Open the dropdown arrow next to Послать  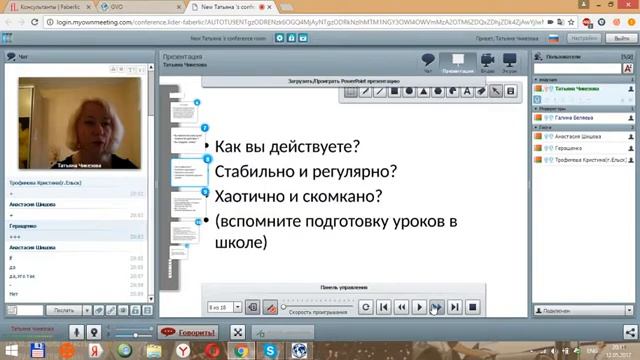[87, 310]
